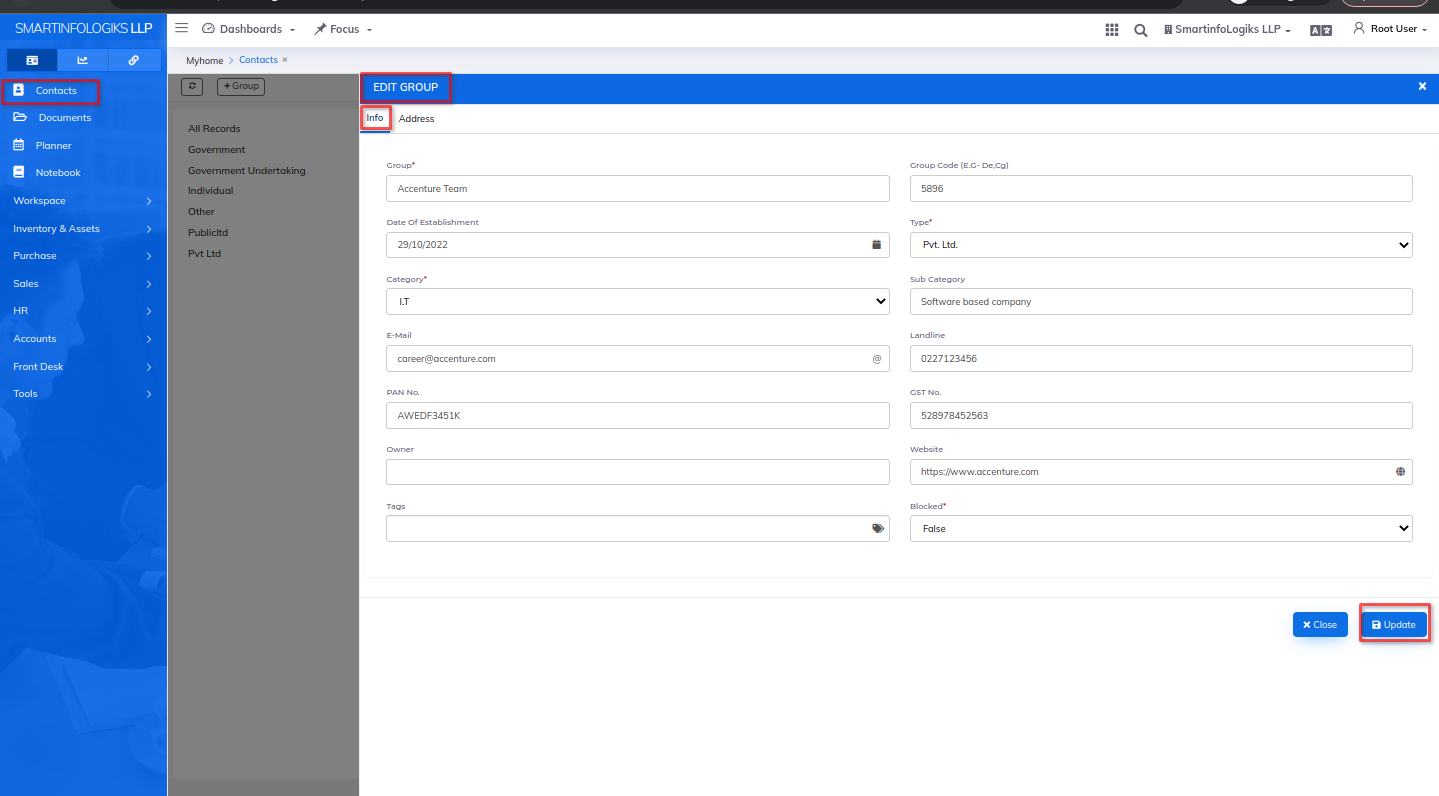The image size is (1439, 796).
Task: Click the globe icon in Website field
Action: tap(1400, 471)
